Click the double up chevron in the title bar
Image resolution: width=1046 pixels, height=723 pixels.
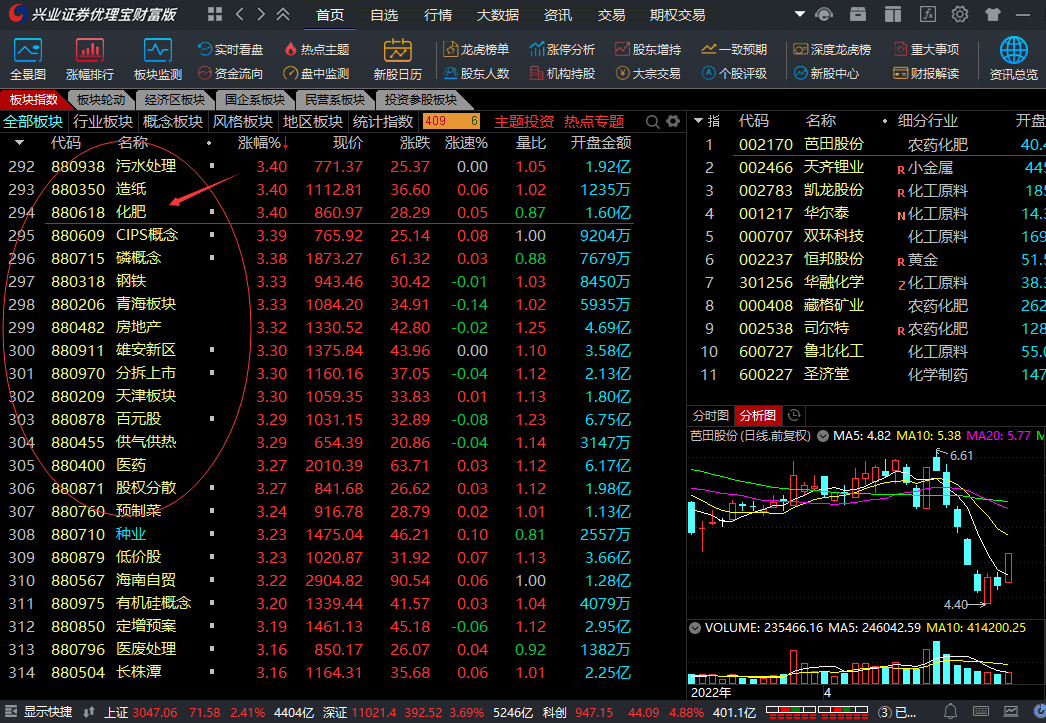tap(283, 14)
